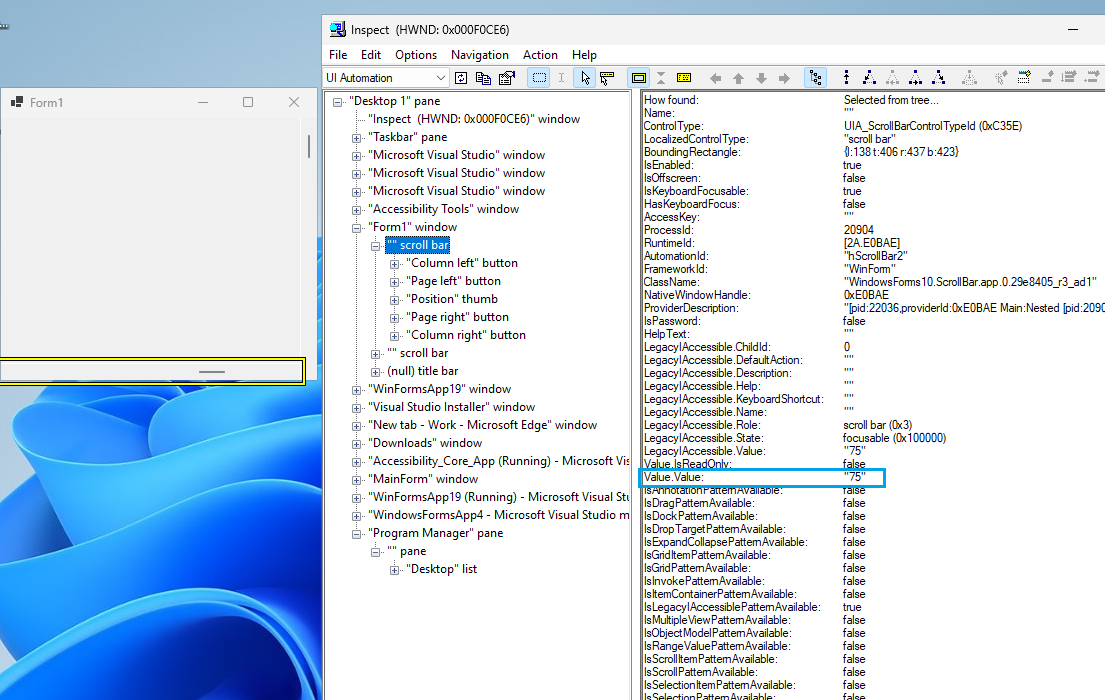Expand the "Position" thumb node
This screenshot has width=1105, height=700.
pyautogui.click(x=395, y=300)
